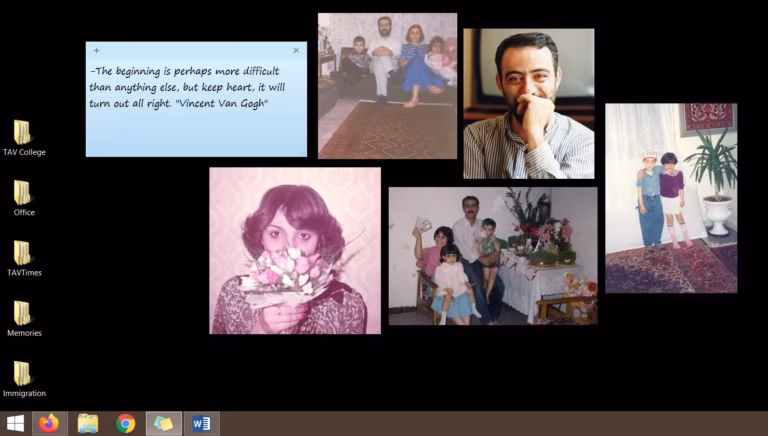The width and height of the screenshot is (768, 436).
Task: Select the photo of family on couch
Action: (387, 85)
